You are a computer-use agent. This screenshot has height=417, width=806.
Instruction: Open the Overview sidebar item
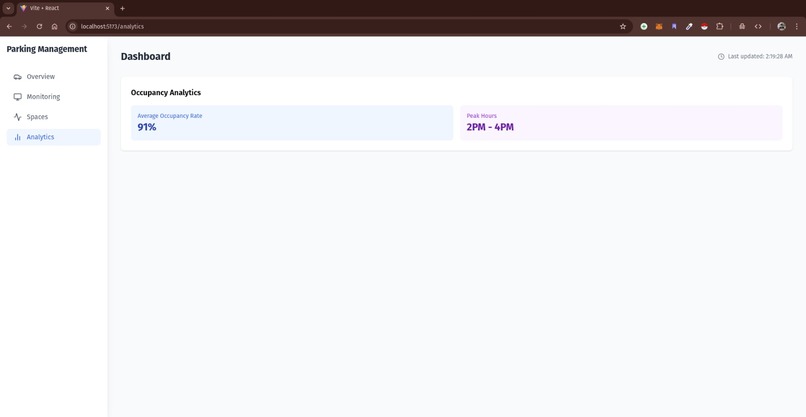(53, 77)
